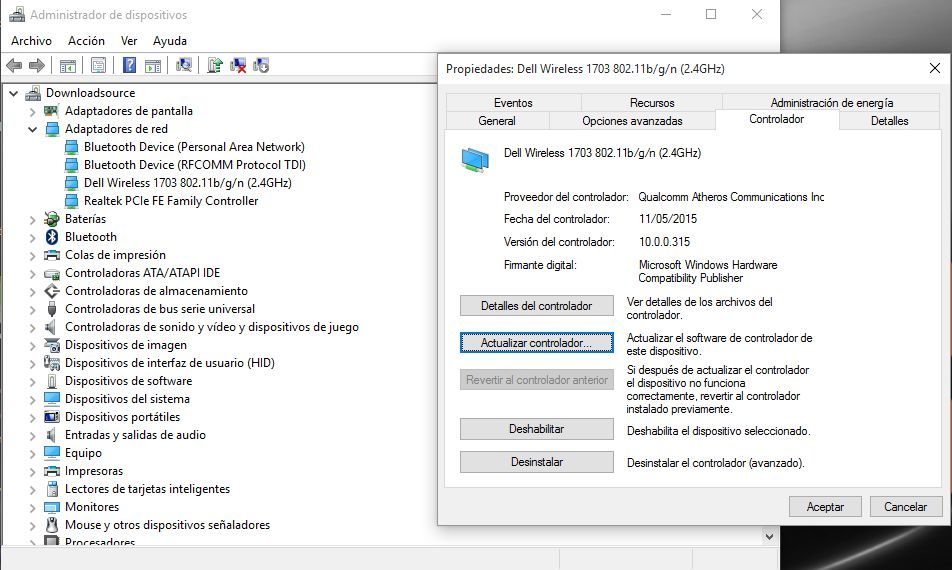Click the Equipo computer icon
Image resolution: width=952 pixels, height=570 pixels.
52,453
